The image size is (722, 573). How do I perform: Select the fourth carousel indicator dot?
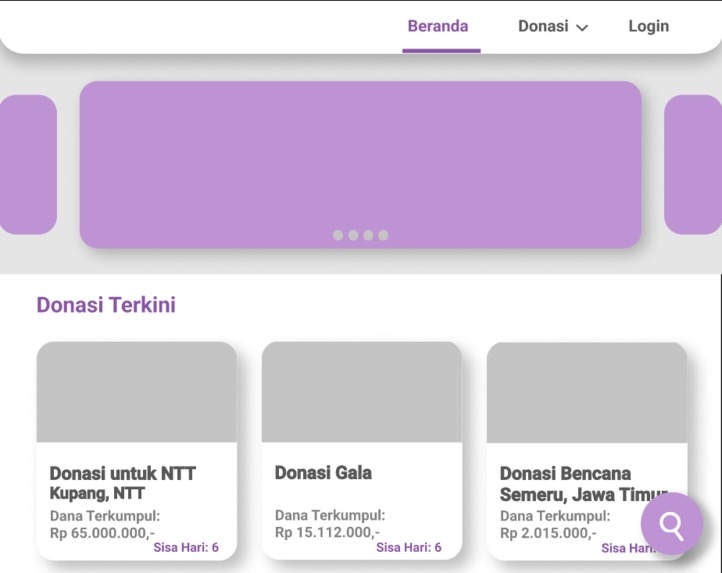[x=383, y=235]
